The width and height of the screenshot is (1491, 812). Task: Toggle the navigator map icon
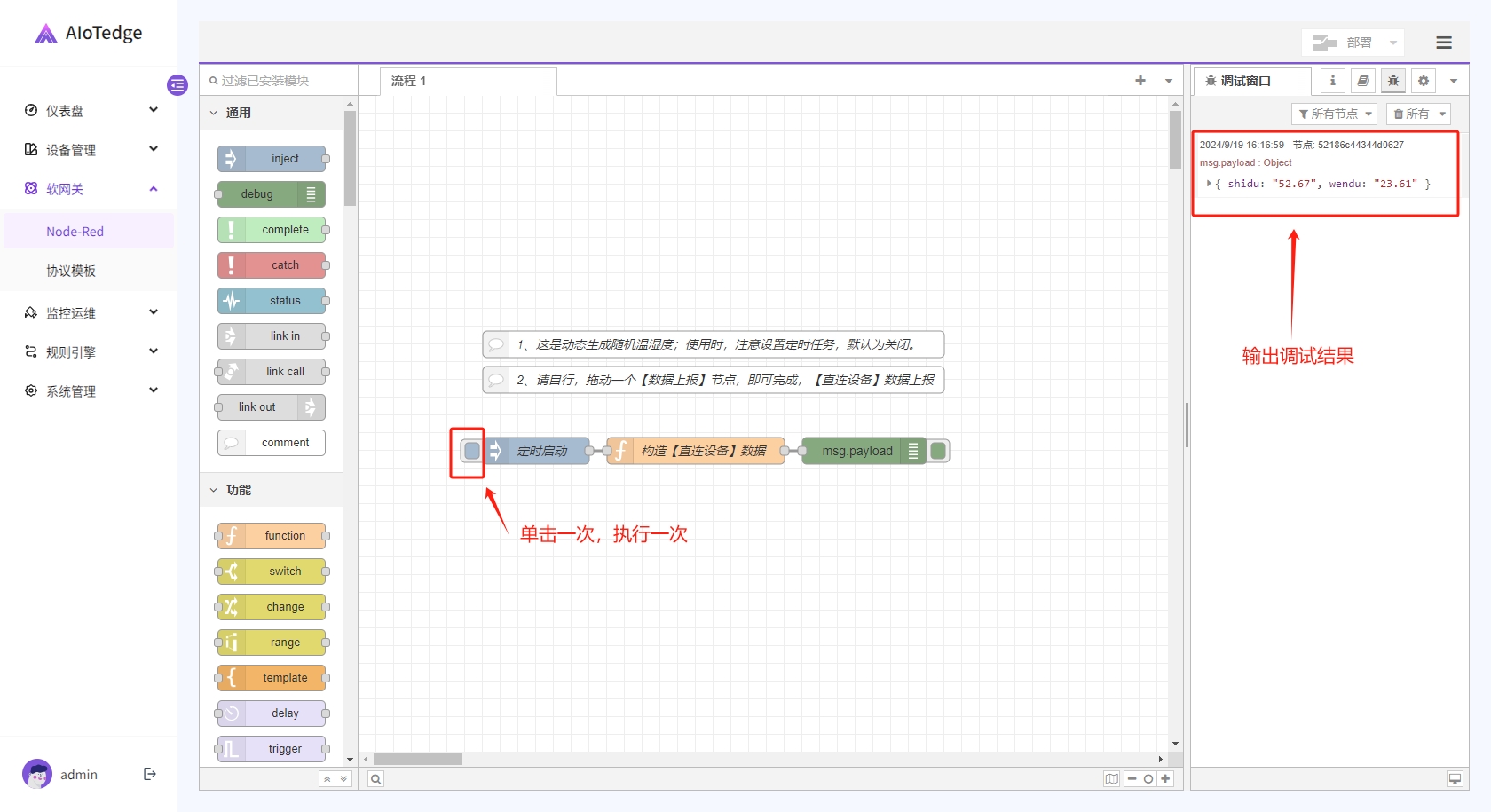[x=1111, y=778]
